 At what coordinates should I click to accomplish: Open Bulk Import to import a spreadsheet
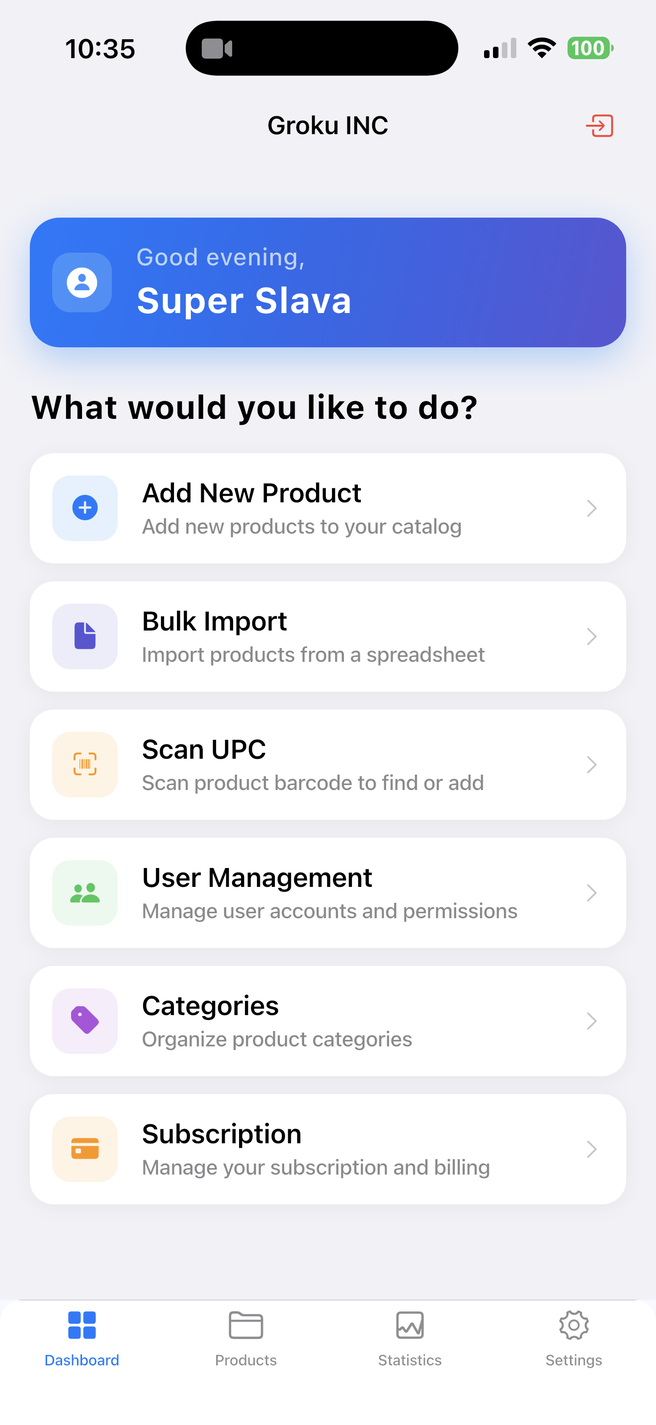coord(328,636)
